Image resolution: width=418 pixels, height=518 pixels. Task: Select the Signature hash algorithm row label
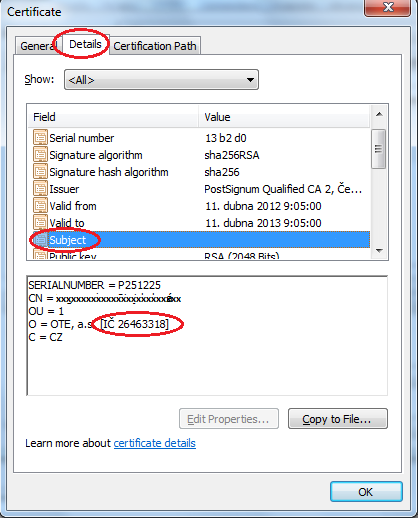(x=109, y=172)
